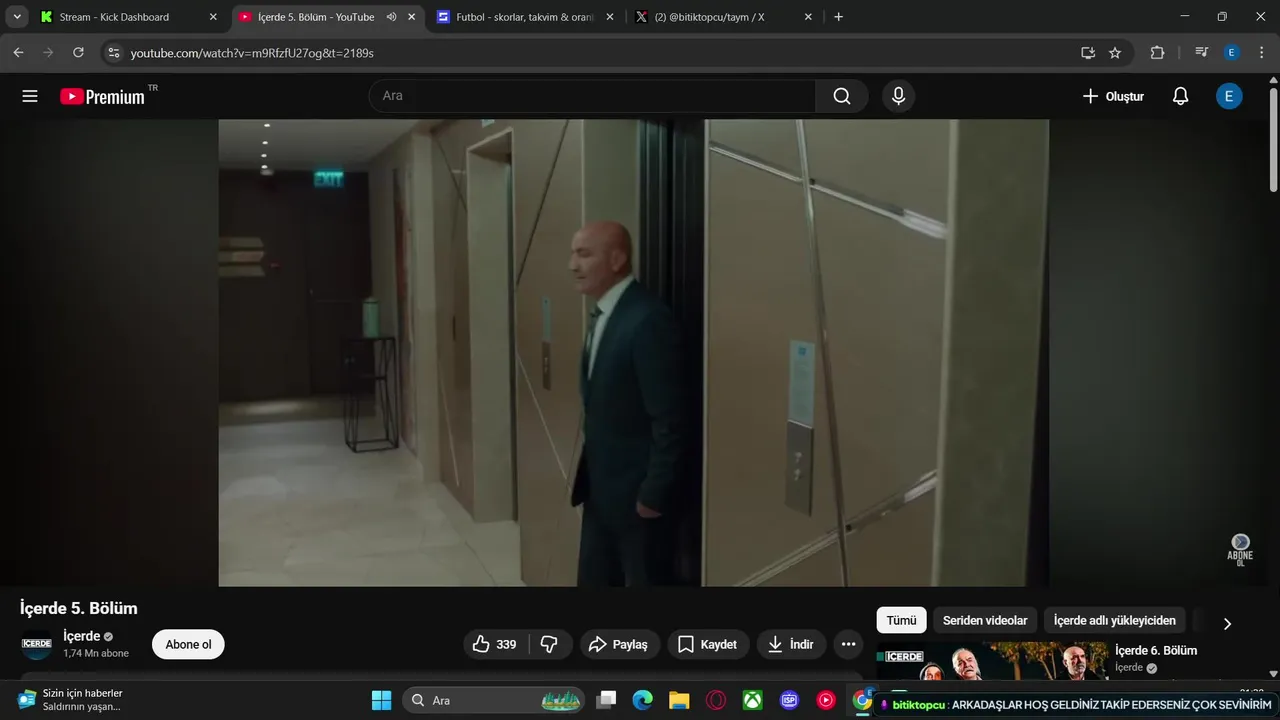
Task: Click the magnifier search button beside Ara field
Action: 842,96
